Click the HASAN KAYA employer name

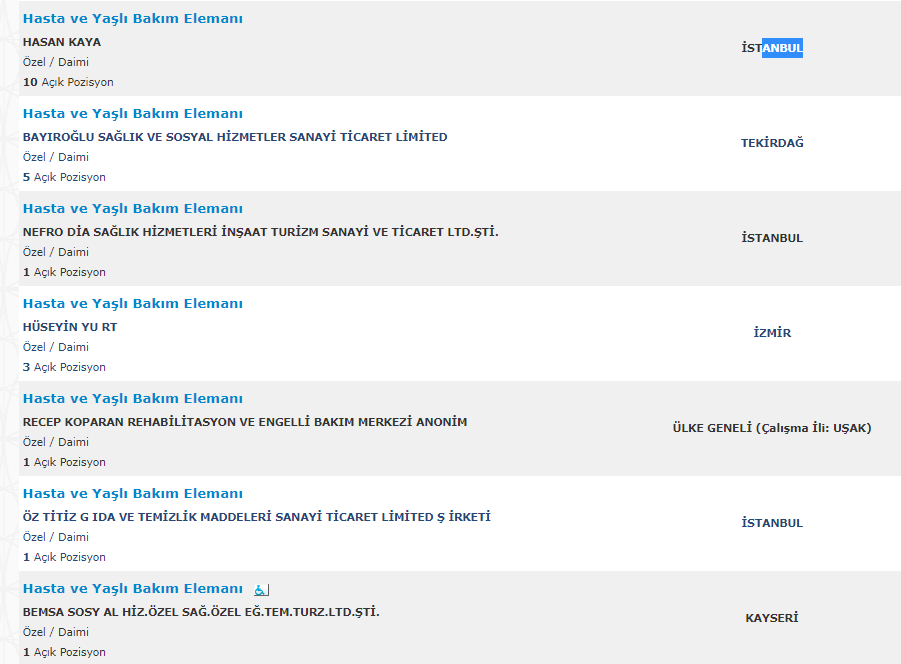click(62, 42)
